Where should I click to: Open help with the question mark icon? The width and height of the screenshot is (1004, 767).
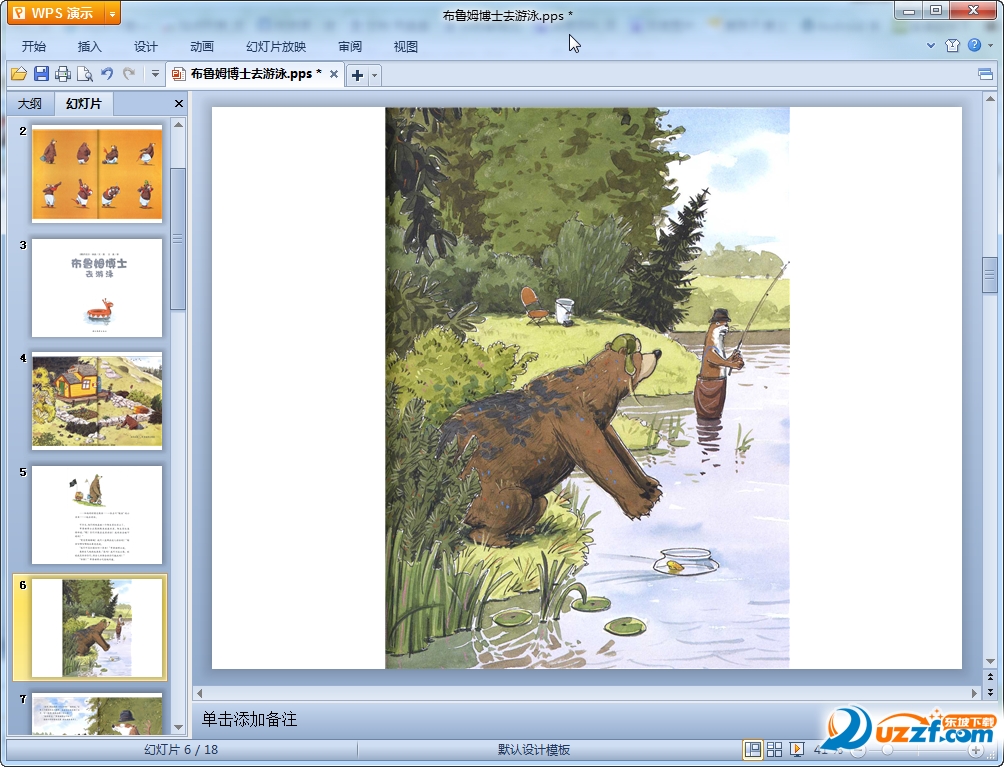pyautogui.click(x=974, y=45)
